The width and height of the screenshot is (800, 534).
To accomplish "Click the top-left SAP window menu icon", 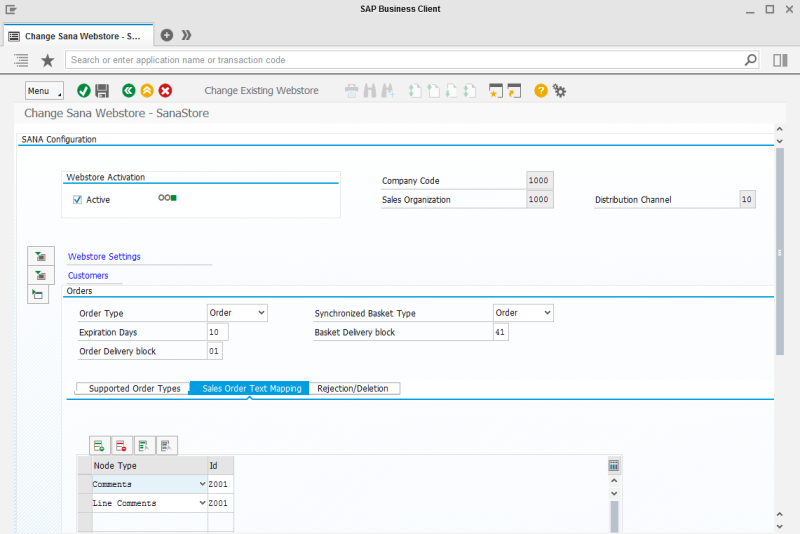I will (11, 9).
